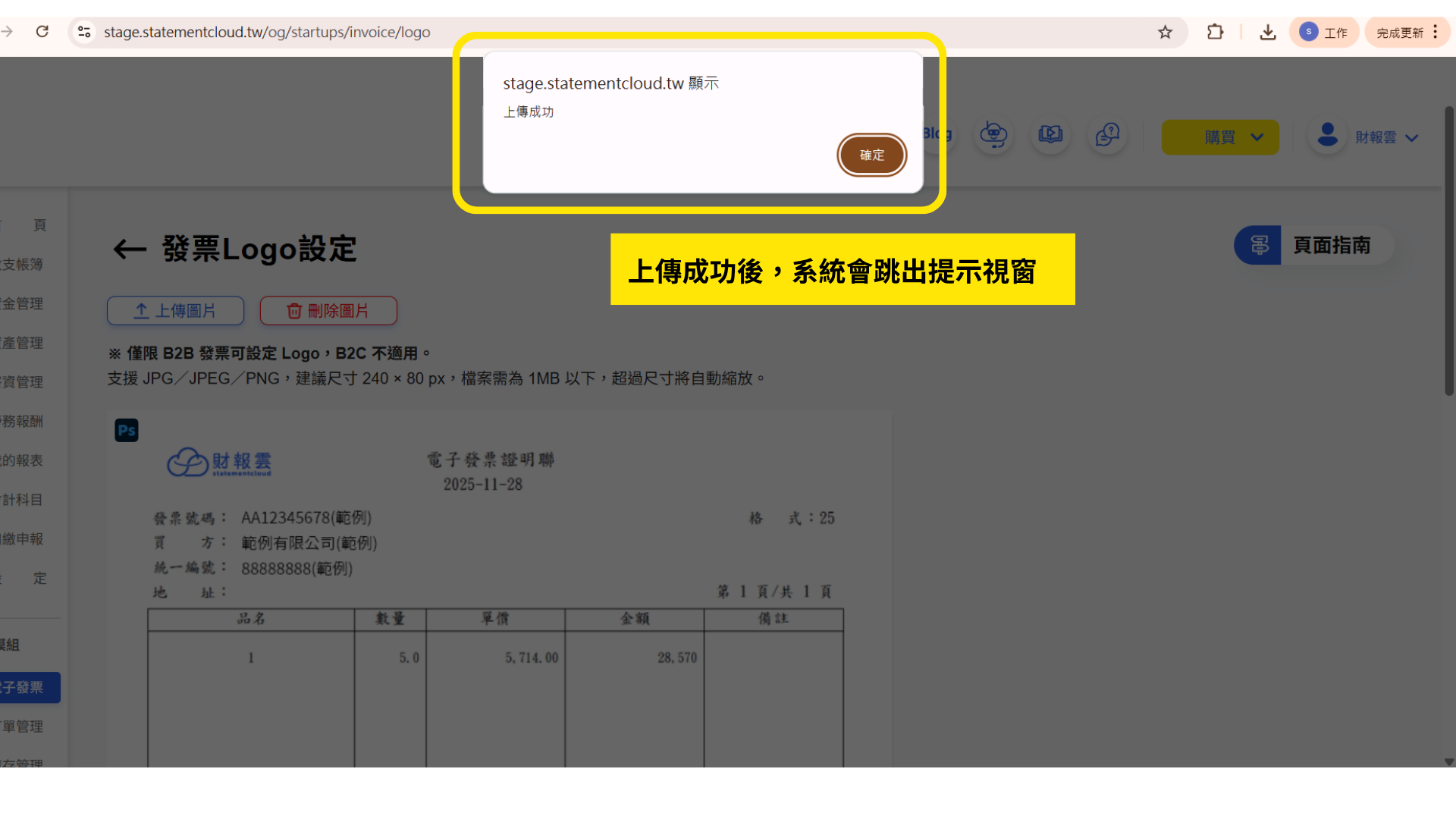Screen dimensions: 1456x819
Task: Click the address bar URL
Action: pos(267,32)
